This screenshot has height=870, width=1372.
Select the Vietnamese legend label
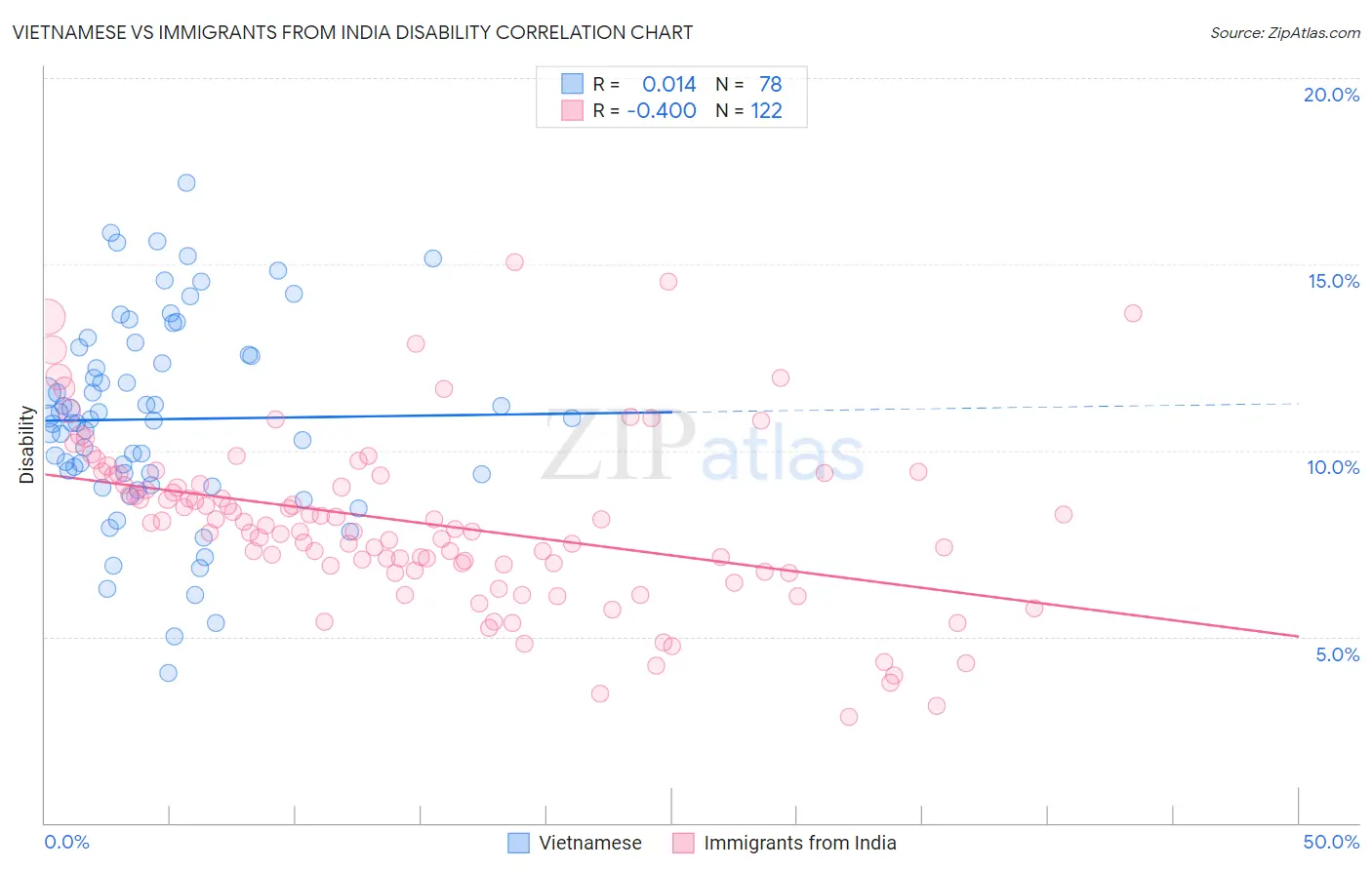pyautogui.click(x=590, y=843)
